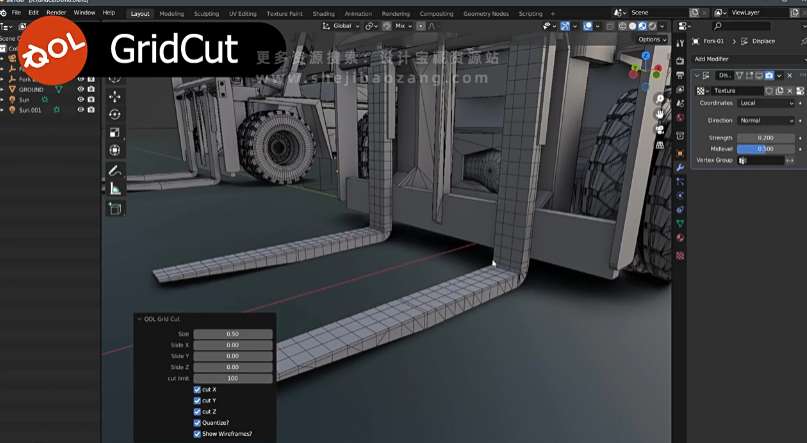Select rendered viewport shading mode

coord(652,26)
